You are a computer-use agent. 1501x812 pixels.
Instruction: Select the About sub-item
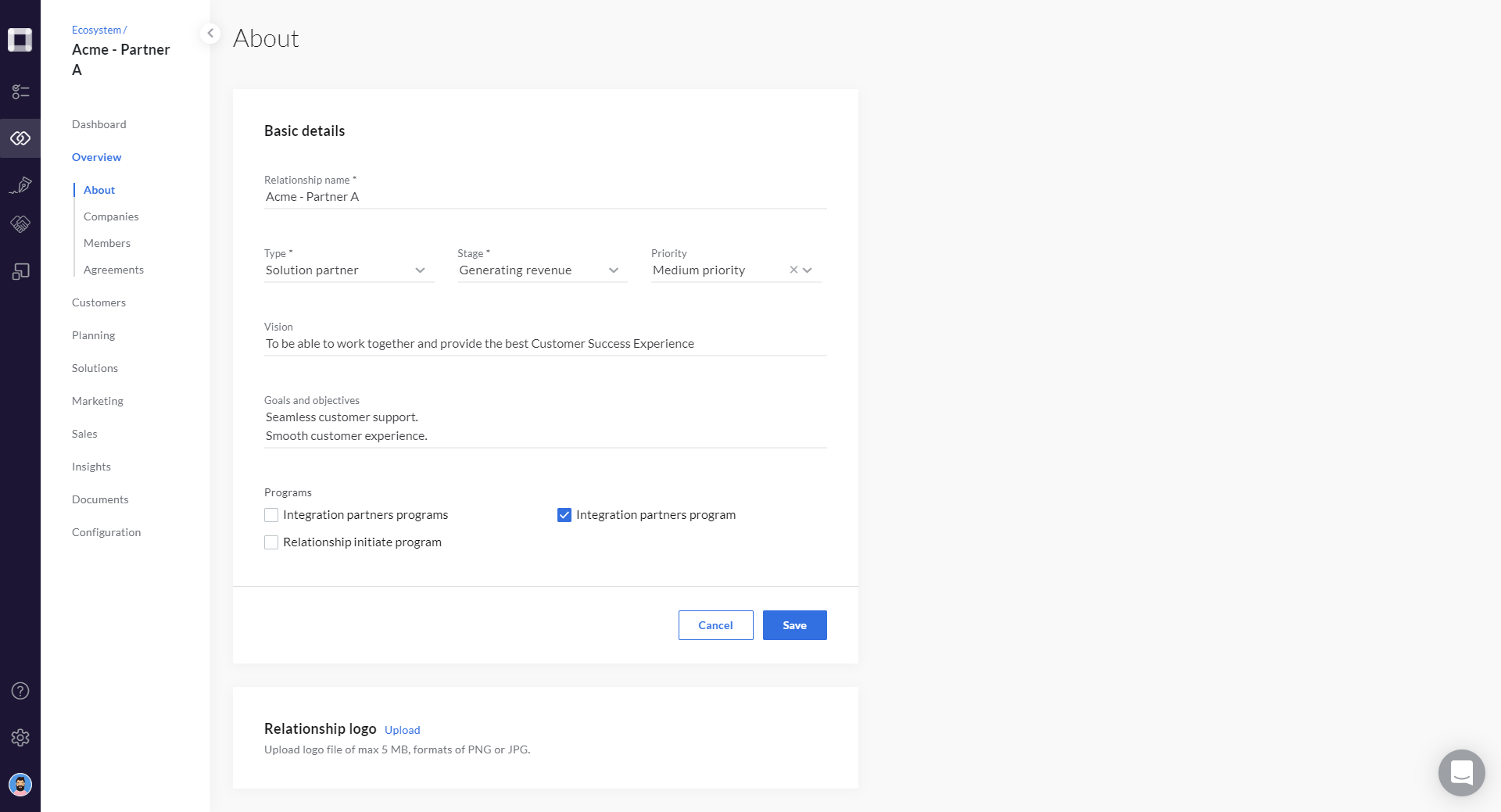(99, 190)
